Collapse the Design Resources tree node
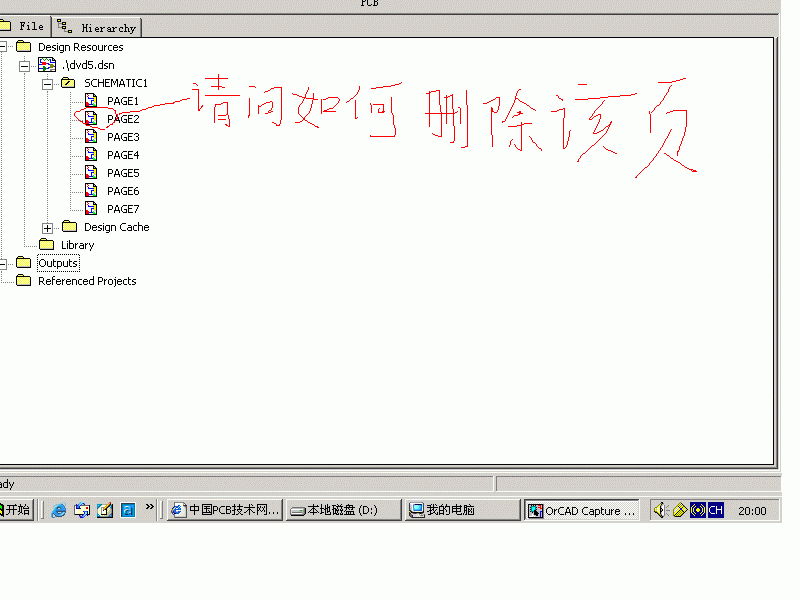The image size is (800, 600). (x=3, y=47)
